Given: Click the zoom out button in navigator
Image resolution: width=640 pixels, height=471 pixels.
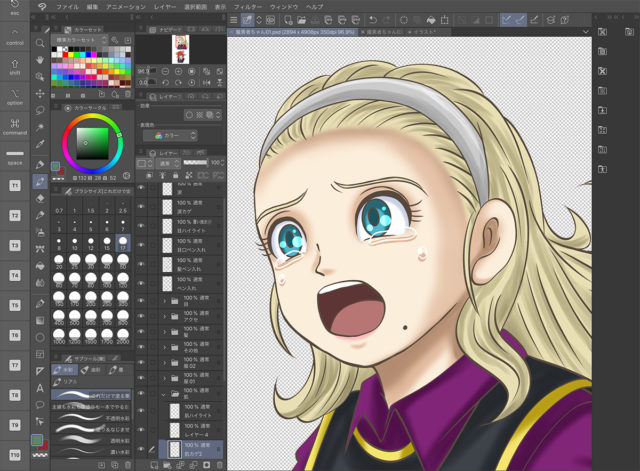Looking at the screenshot, I should coord(165,71).
